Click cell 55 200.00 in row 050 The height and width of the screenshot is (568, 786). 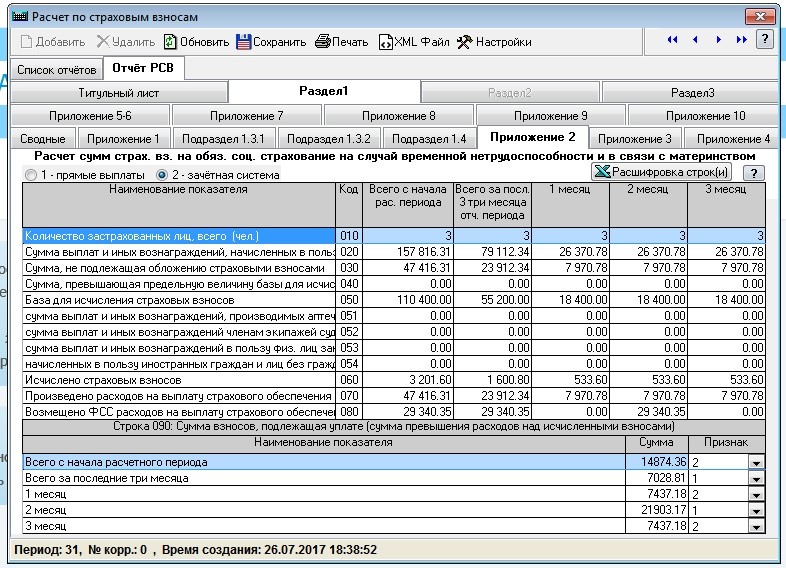(492, 300)
